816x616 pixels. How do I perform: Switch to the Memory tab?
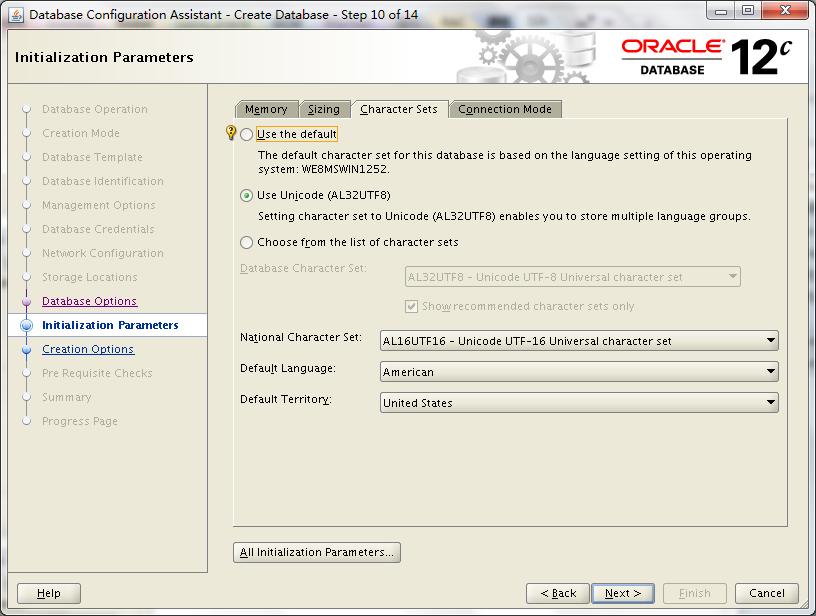(266, 109)
